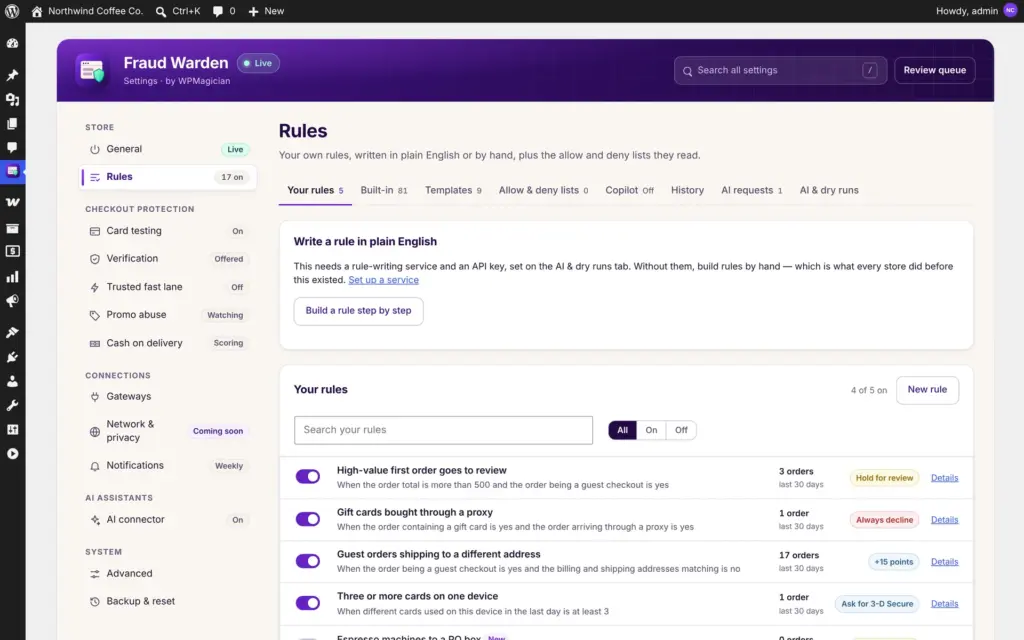Screen dimensions: 1024x640
Task: Open the Payments dollar icon
Action: click(x=12, y=251)
